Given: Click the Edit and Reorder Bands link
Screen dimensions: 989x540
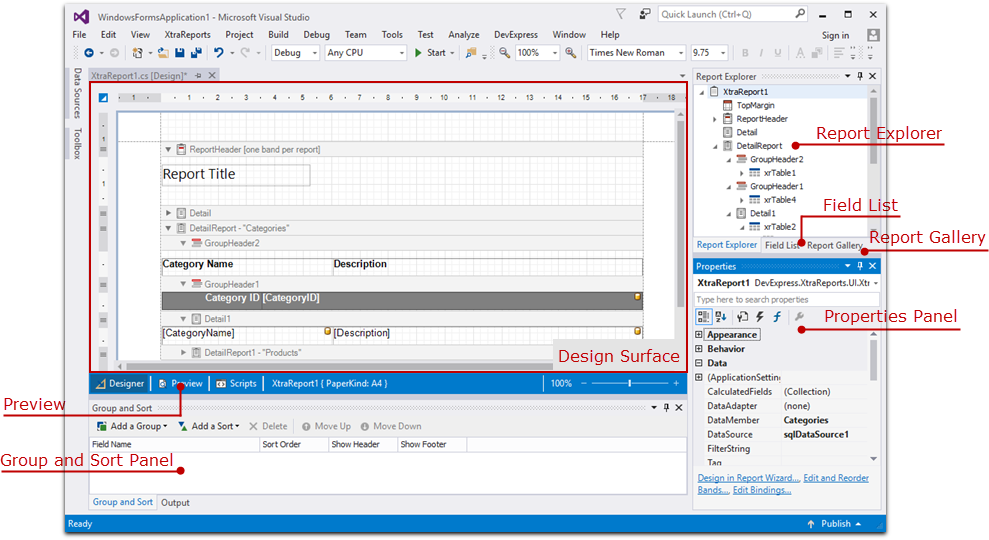Looking at the screenshot, I should [x=836, y=478].
